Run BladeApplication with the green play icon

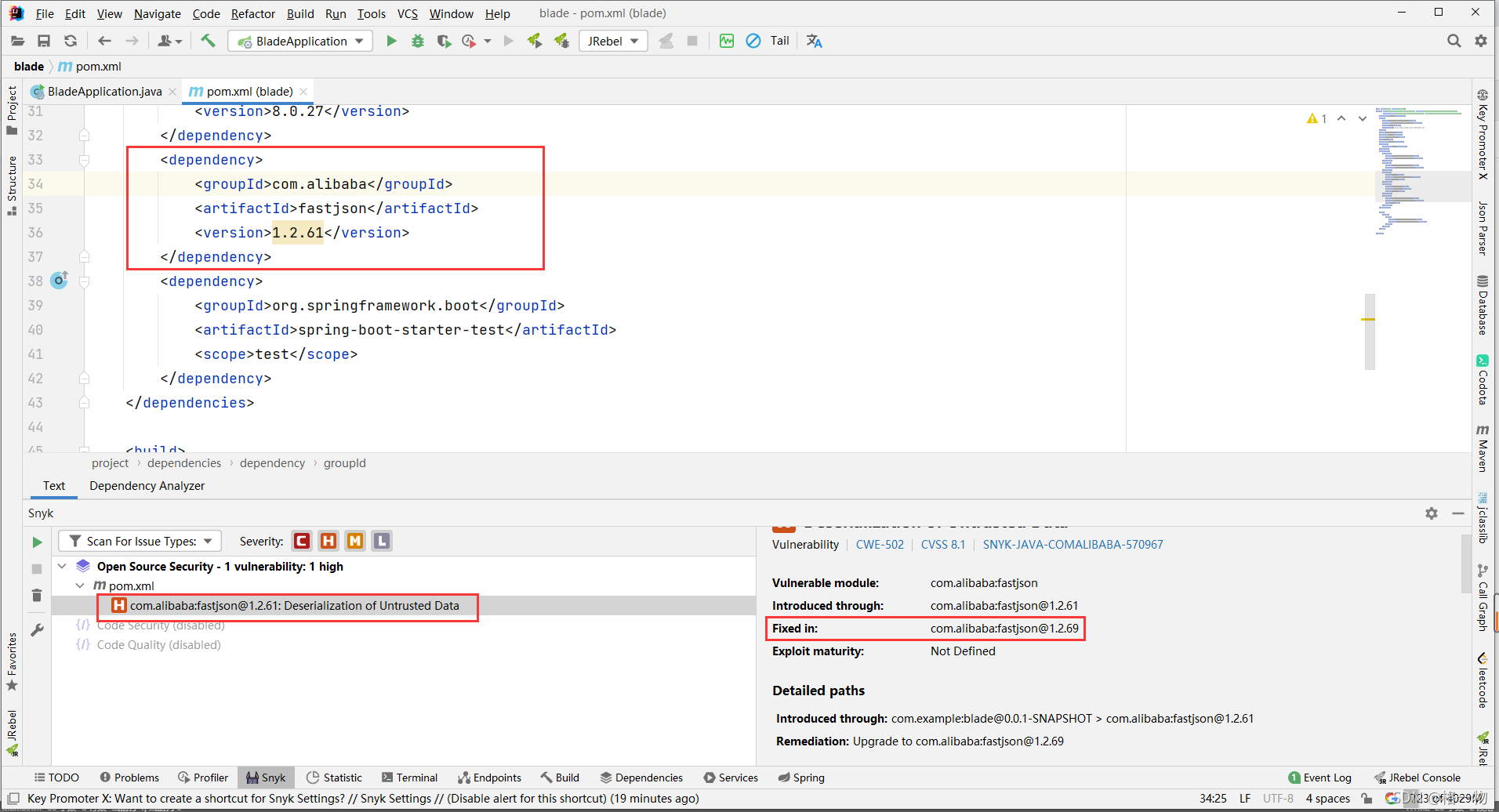[x=391, y=41]
